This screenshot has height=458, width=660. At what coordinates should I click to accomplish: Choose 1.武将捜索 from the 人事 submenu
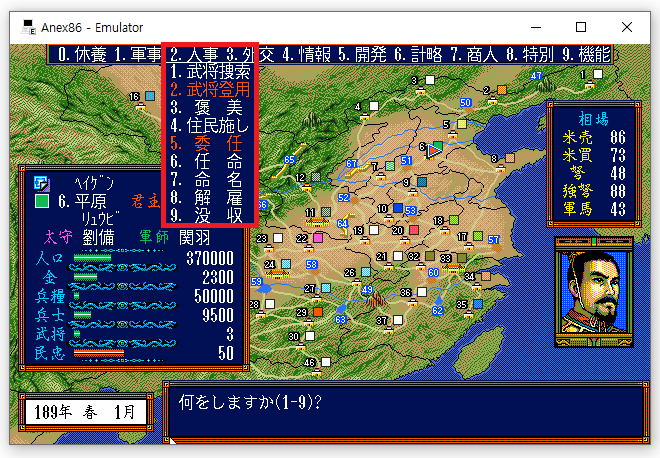210,72
